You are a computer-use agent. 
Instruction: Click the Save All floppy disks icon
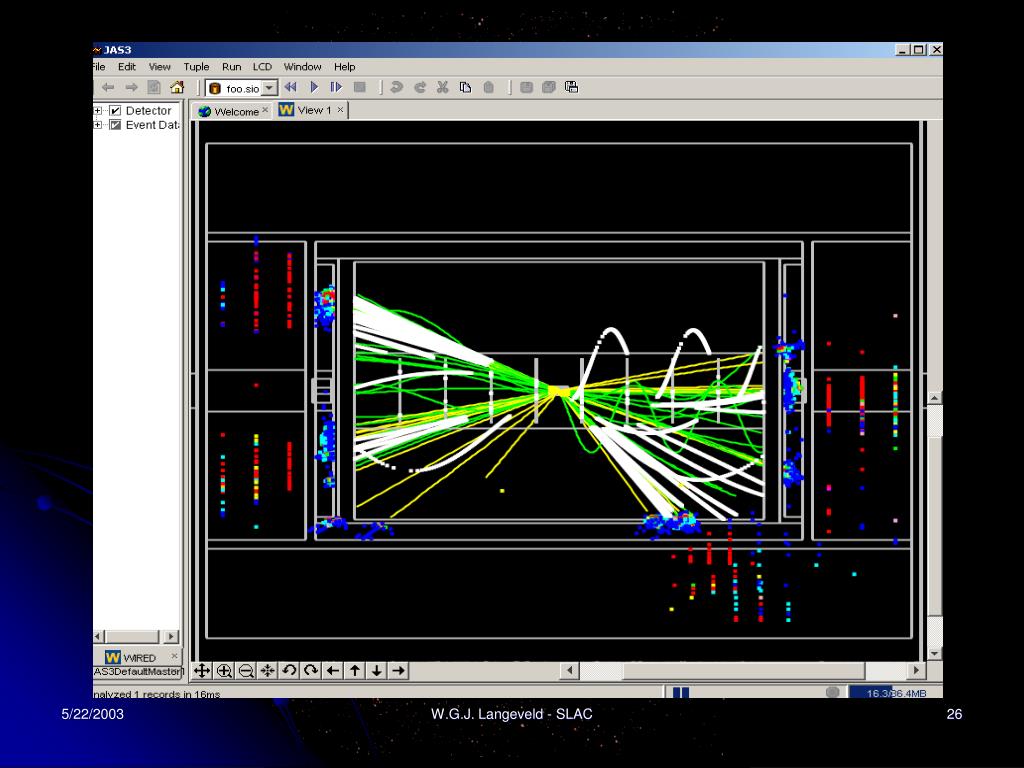[x=571, y=87]
